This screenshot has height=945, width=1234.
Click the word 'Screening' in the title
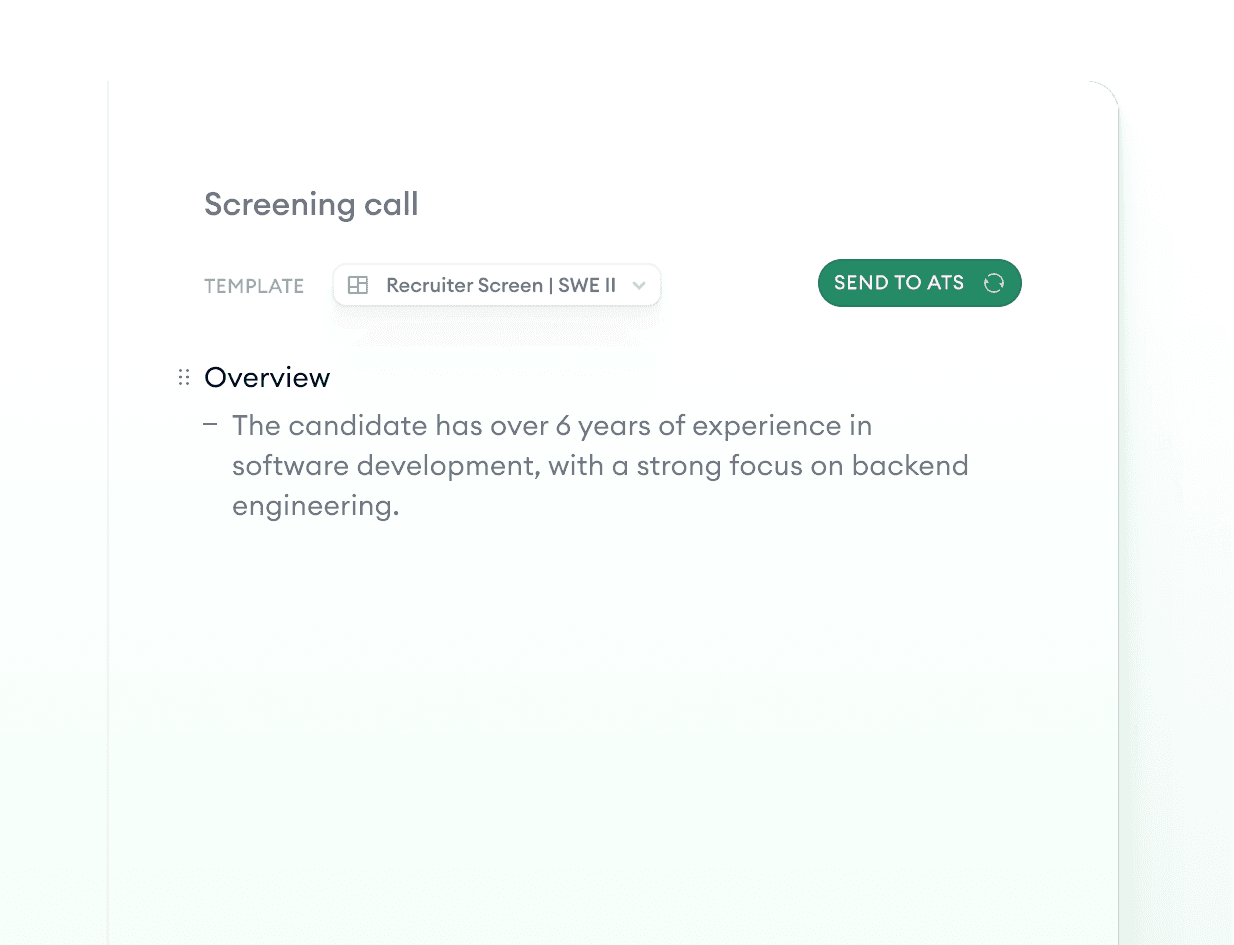(x=279, y=205)
